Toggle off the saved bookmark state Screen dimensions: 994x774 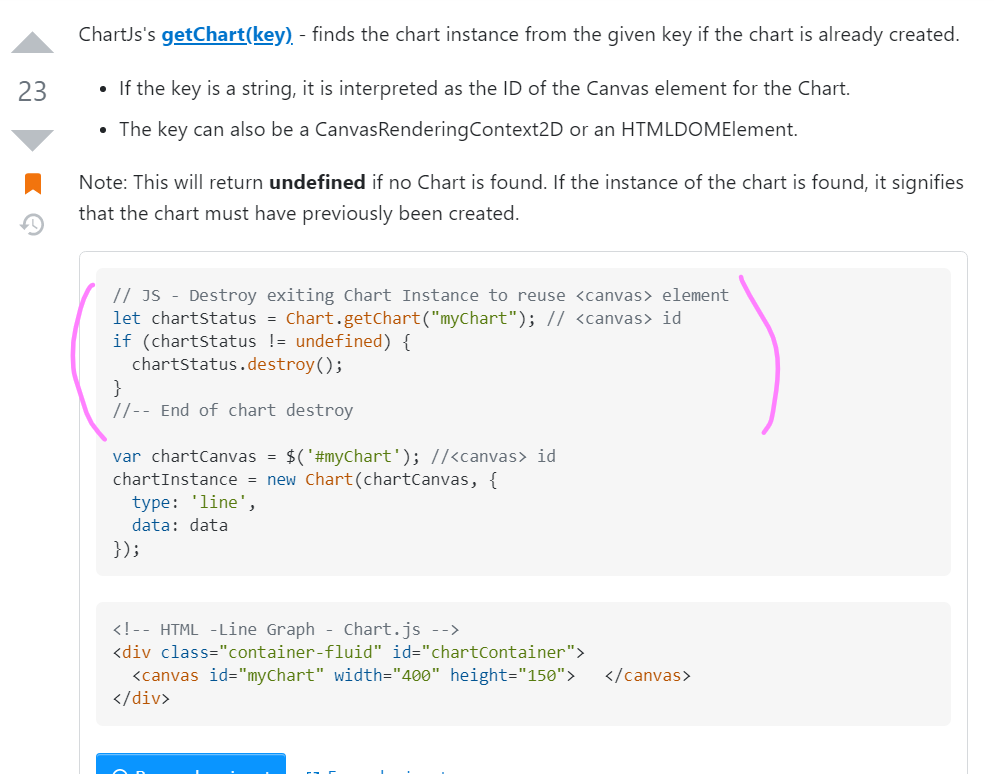(32, 181)
